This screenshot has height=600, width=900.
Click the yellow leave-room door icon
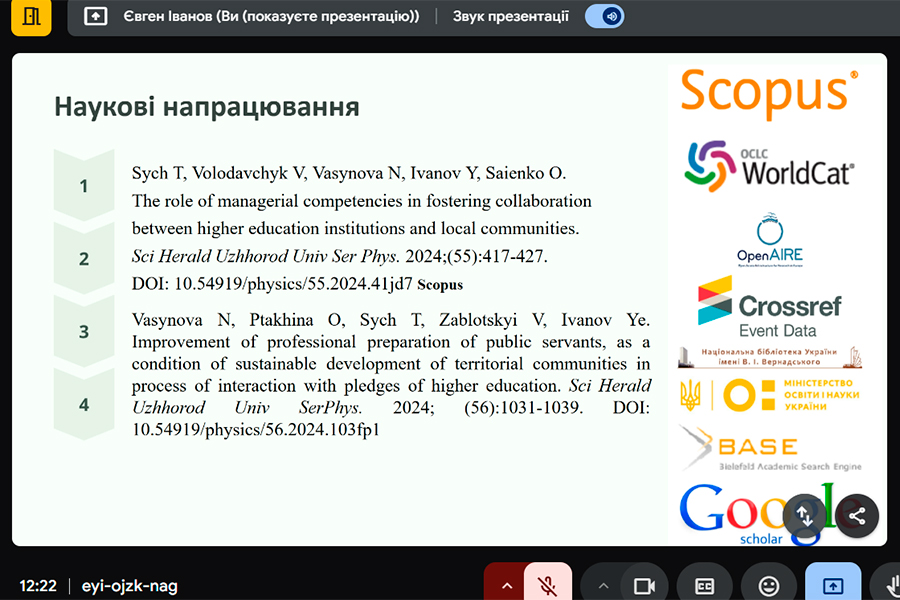(31, 16)
